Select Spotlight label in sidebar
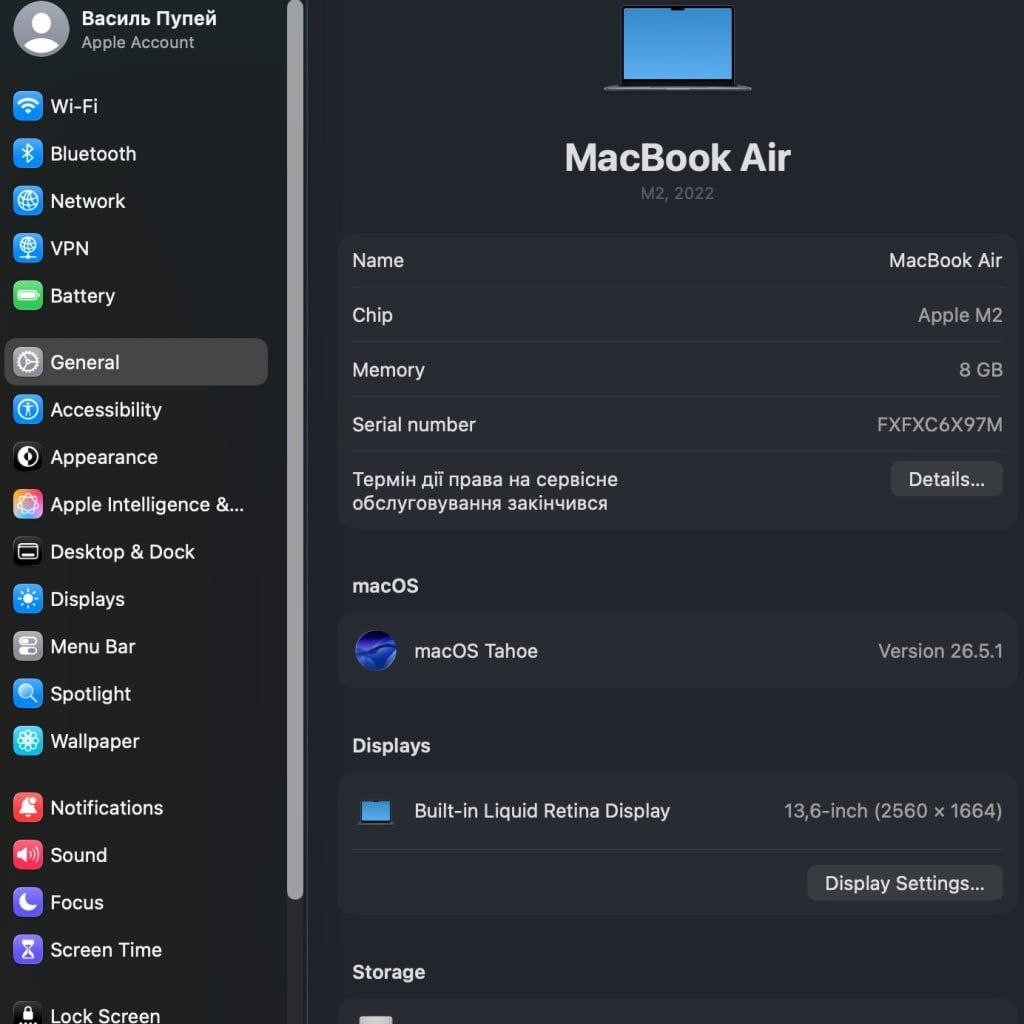The width and height of the screenshot is (1024, 1024). pos(91,694)
